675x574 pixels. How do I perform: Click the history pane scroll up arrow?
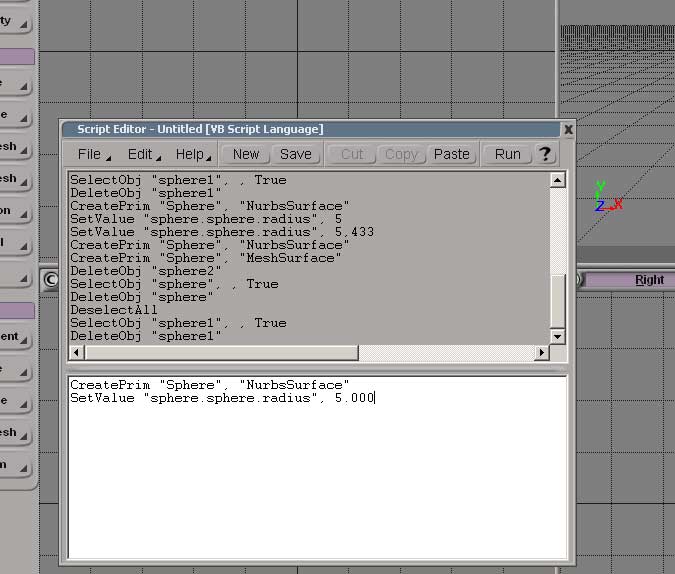tap(558, 180)
